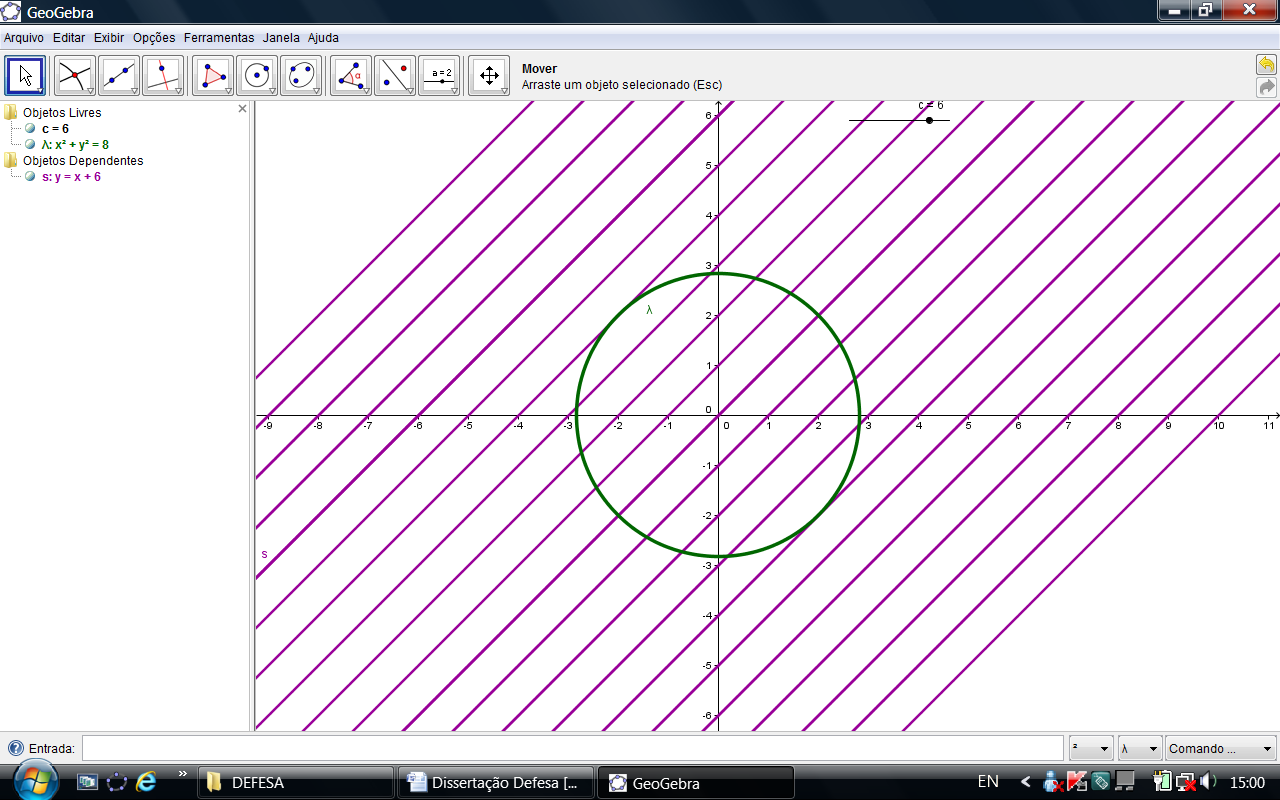Open the Comando list dropdown
The height and width of the screenshot is (800, 1280).
[1221, 748]
